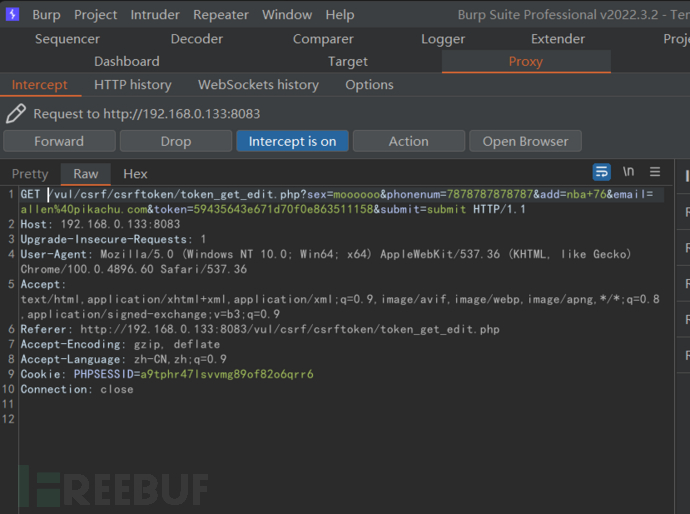Toggle the \n show non-printable characters icon
Image resolution: width=690 pixels, height=514 pixels.
click(628, 171)
